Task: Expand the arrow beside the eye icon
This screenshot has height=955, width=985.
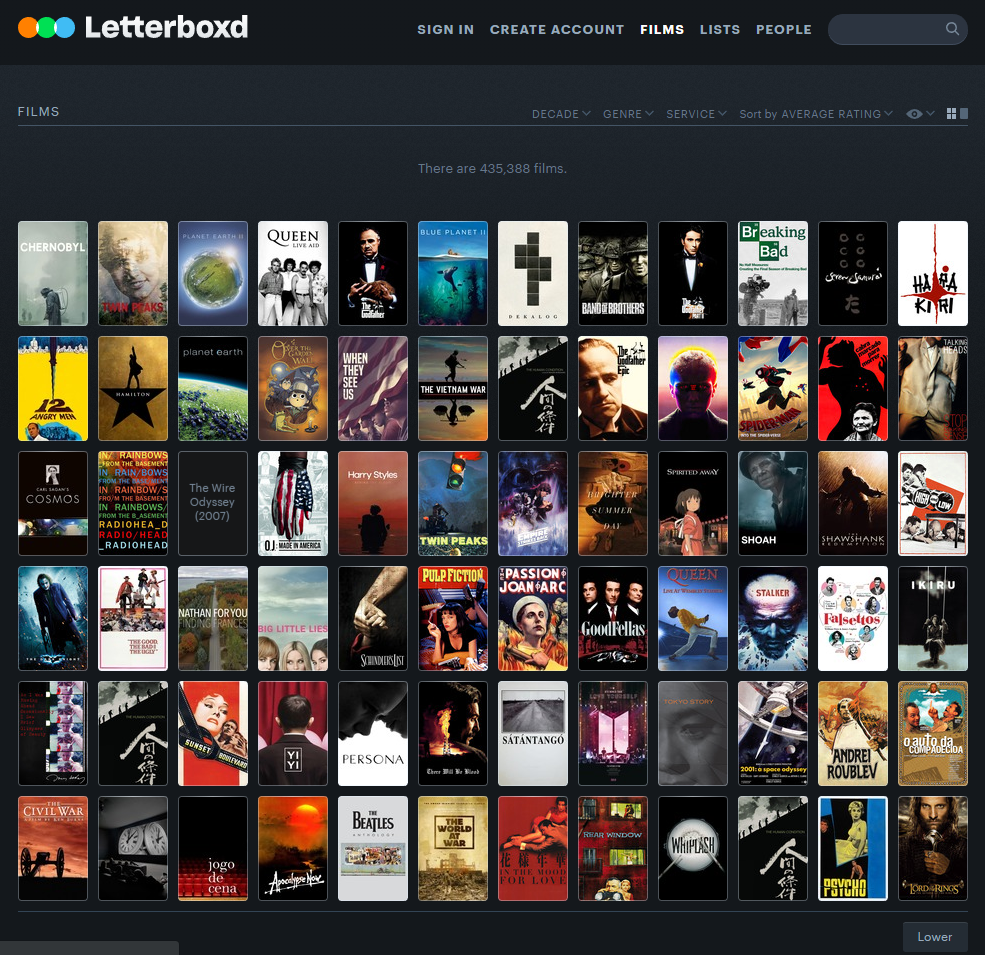Action: (x=930, y=114)
